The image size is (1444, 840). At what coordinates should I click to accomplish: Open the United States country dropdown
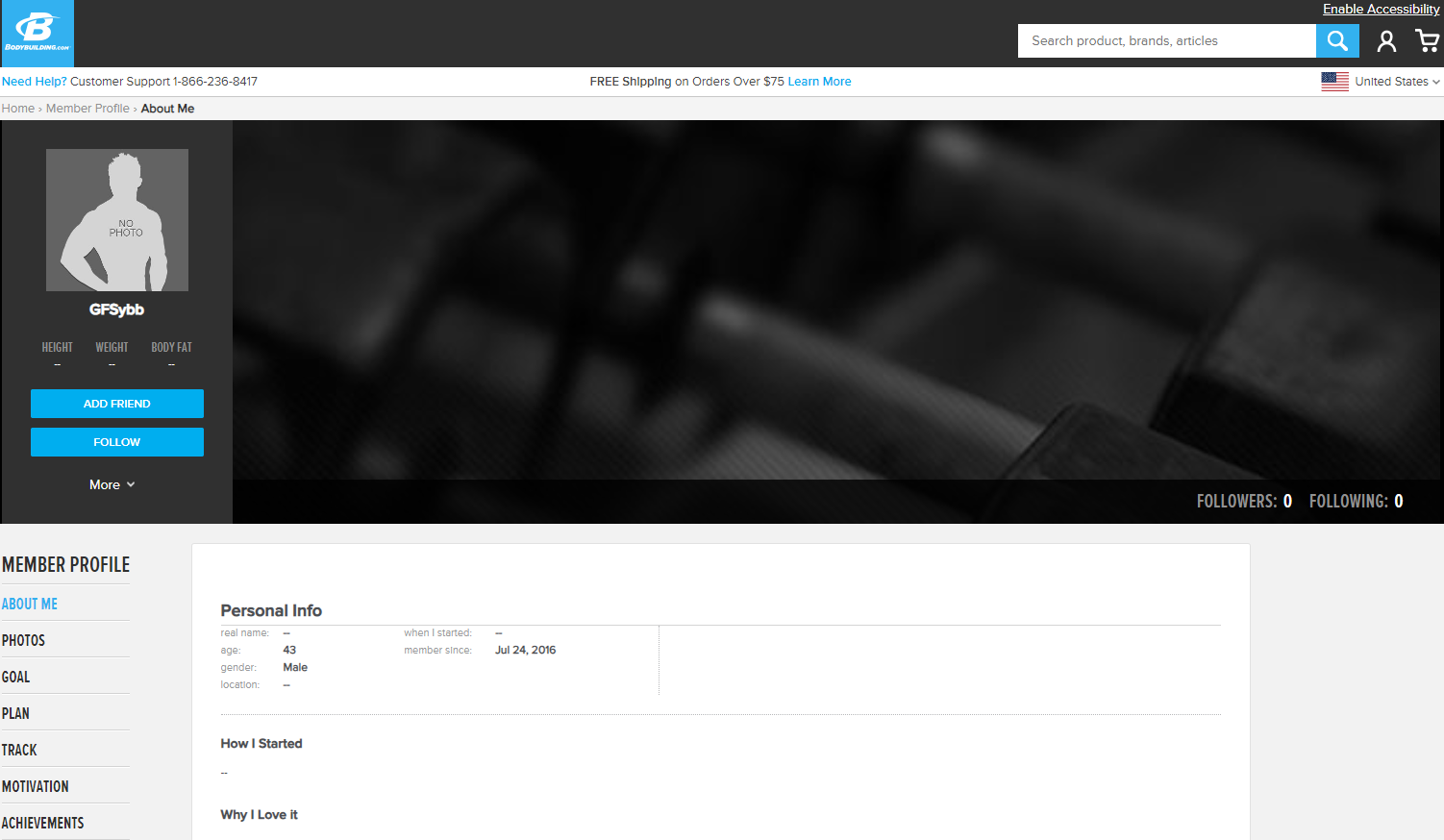coord(1397,82)
